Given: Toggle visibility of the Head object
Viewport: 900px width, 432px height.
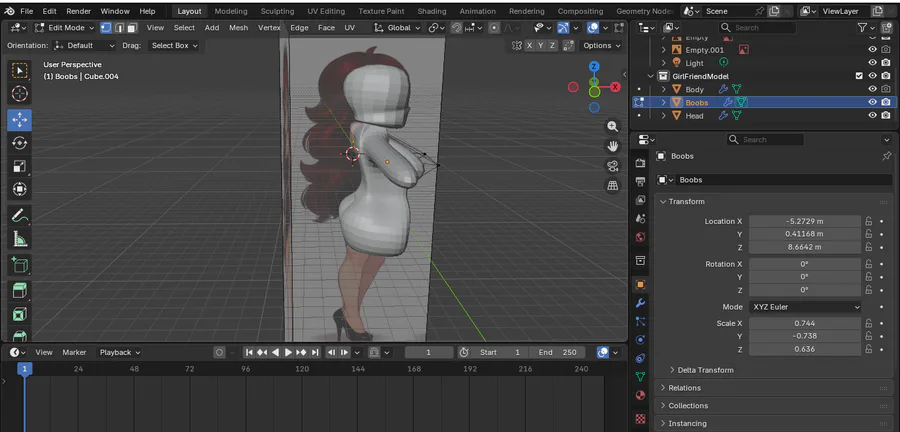Looking at the screenshot, I should (x=872, y=115).
